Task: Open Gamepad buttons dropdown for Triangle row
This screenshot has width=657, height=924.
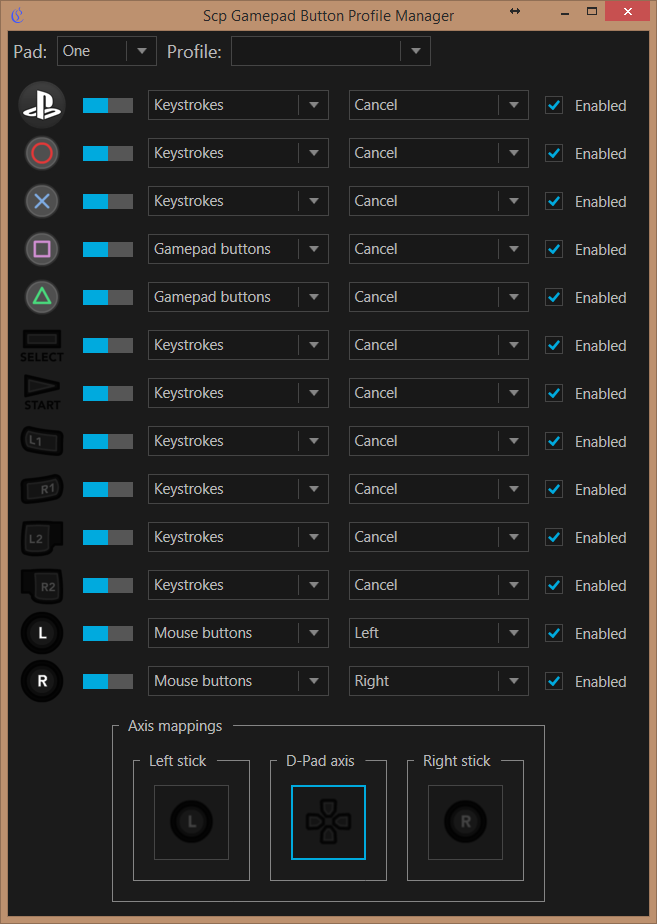Action: pos(238,297)
